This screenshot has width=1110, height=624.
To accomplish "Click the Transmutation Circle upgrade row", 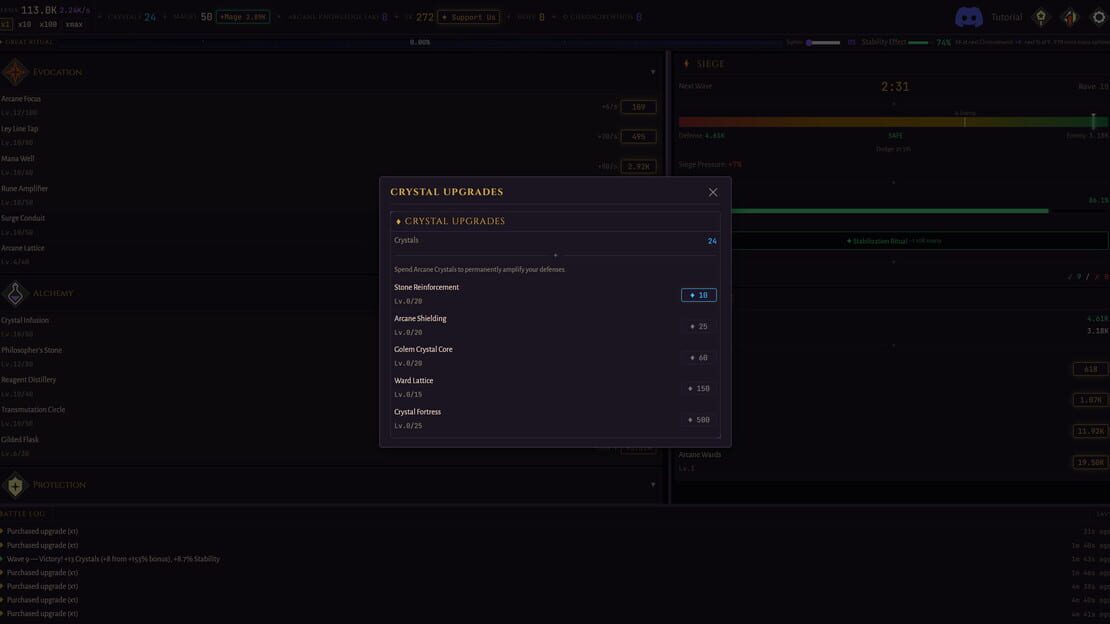I will [x=327, y=416].
